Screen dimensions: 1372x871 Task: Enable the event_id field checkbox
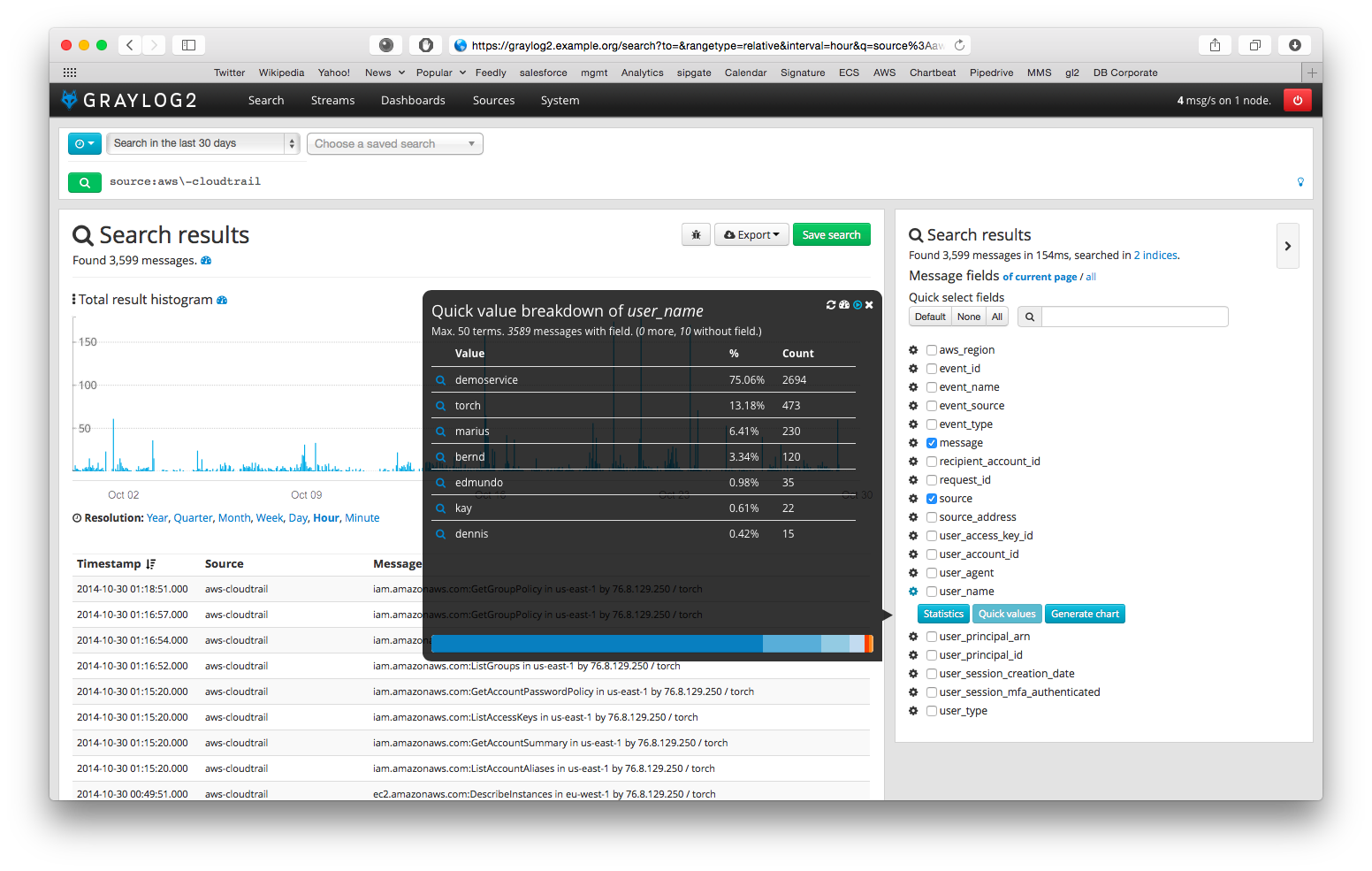[932, 369]
